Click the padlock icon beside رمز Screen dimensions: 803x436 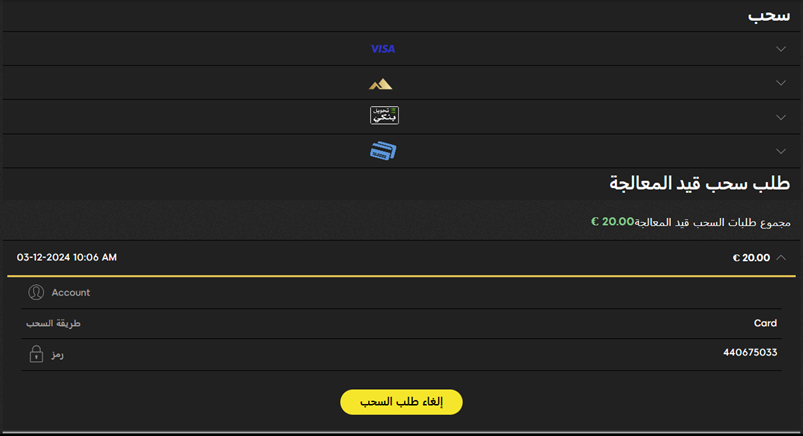[36, 354]
